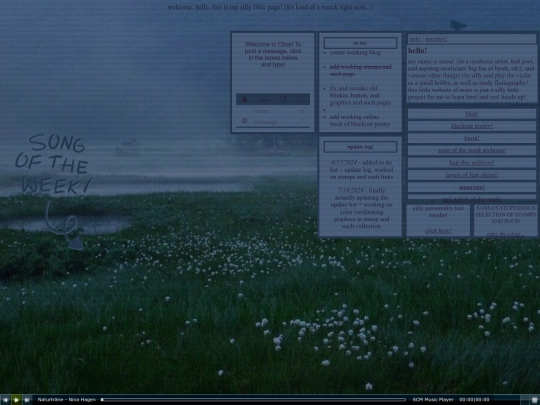Click the Naturträne - Nina Hagen track title

coord(66,399)
